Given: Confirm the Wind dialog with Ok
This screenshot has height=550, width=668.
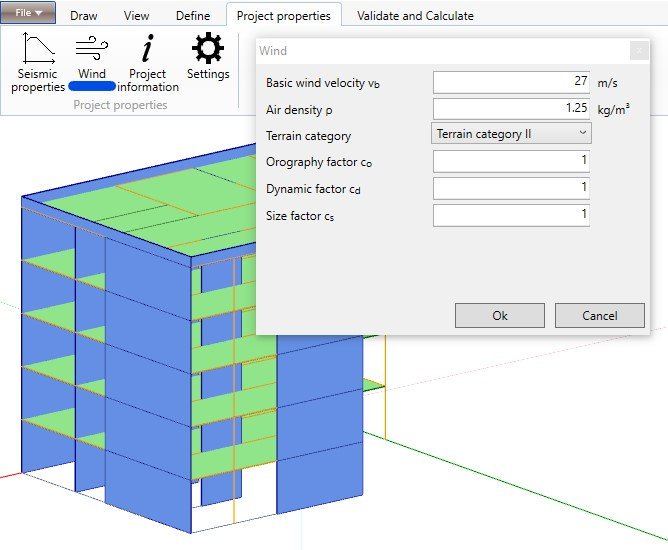Looking at the screenshot, I should pos(500,316).
